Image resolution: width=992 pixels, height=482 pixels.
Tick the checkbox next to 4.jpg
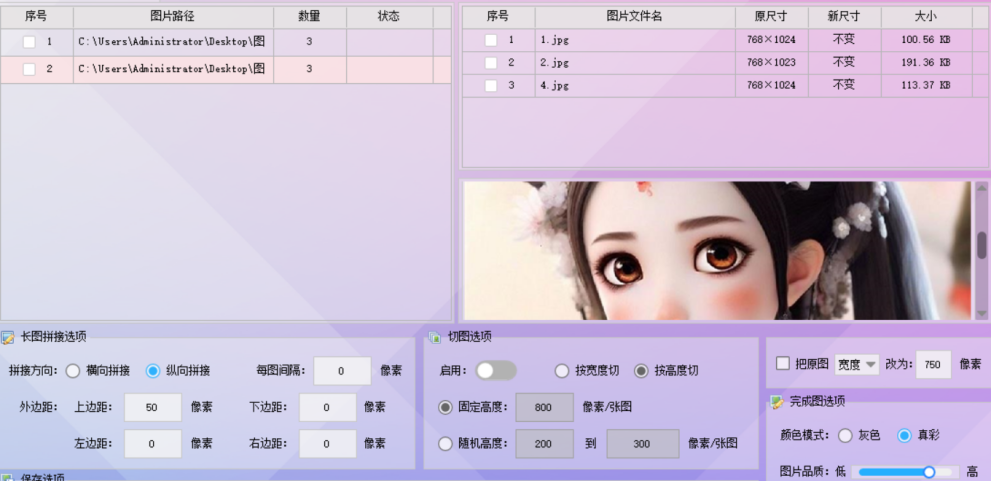coord(491,86)
